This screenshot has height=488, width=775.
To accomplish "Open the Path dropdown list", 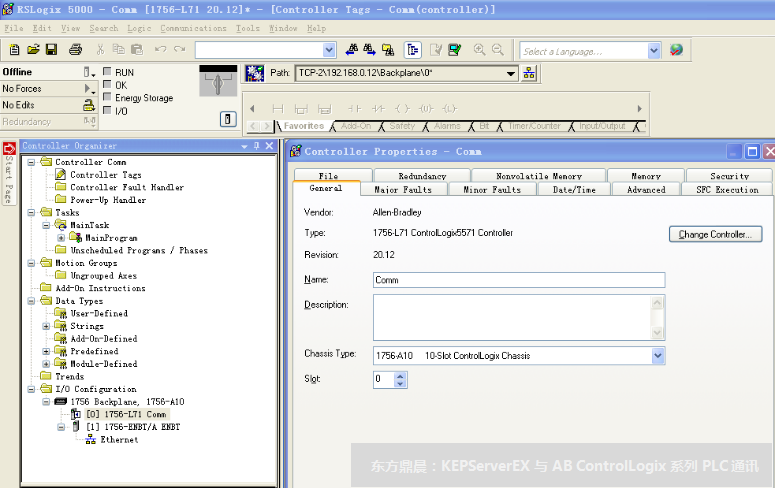I will [511, 74].
